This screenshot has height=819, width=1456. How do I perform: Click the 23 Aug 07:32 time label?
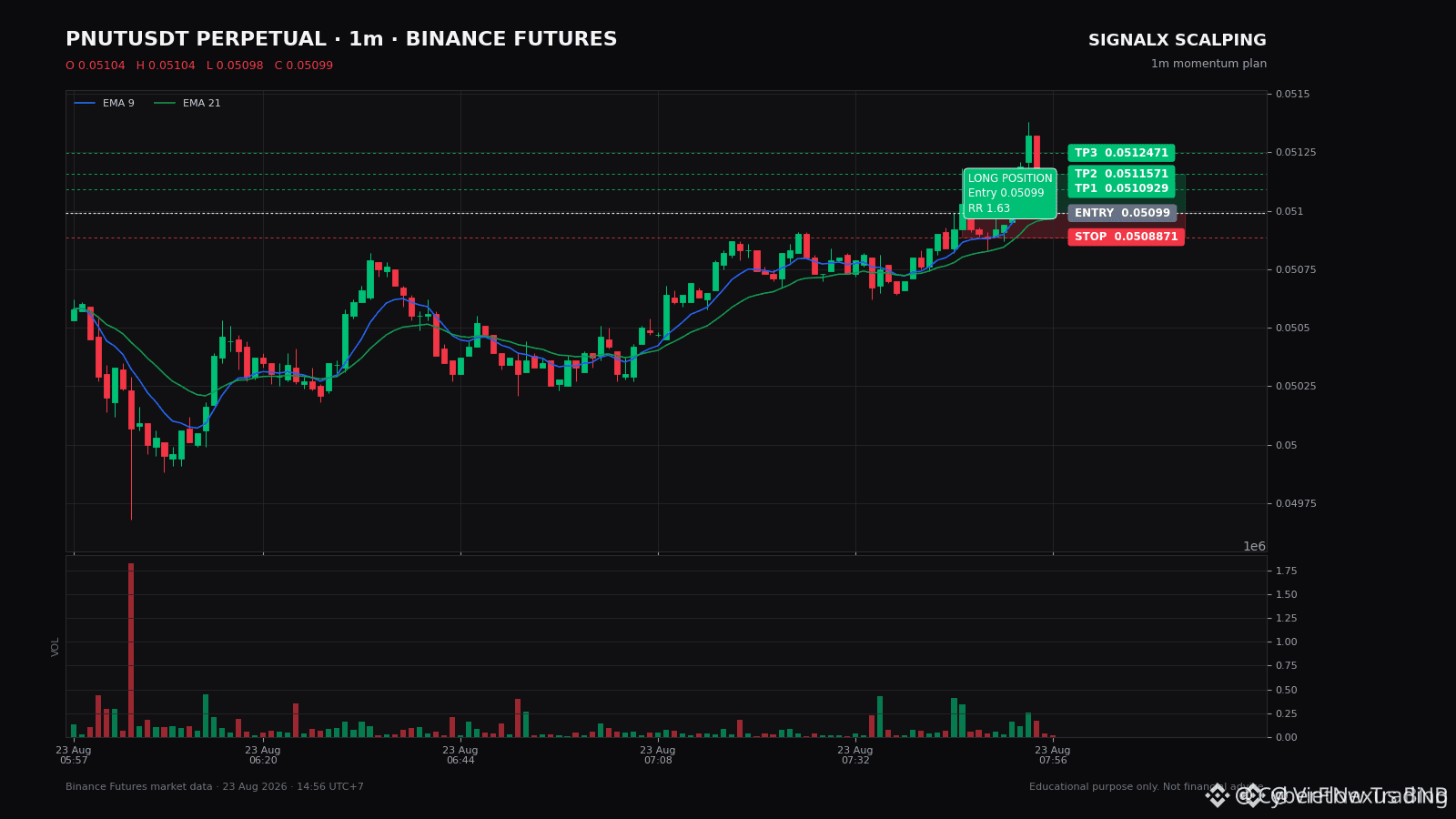coord(855,755)
